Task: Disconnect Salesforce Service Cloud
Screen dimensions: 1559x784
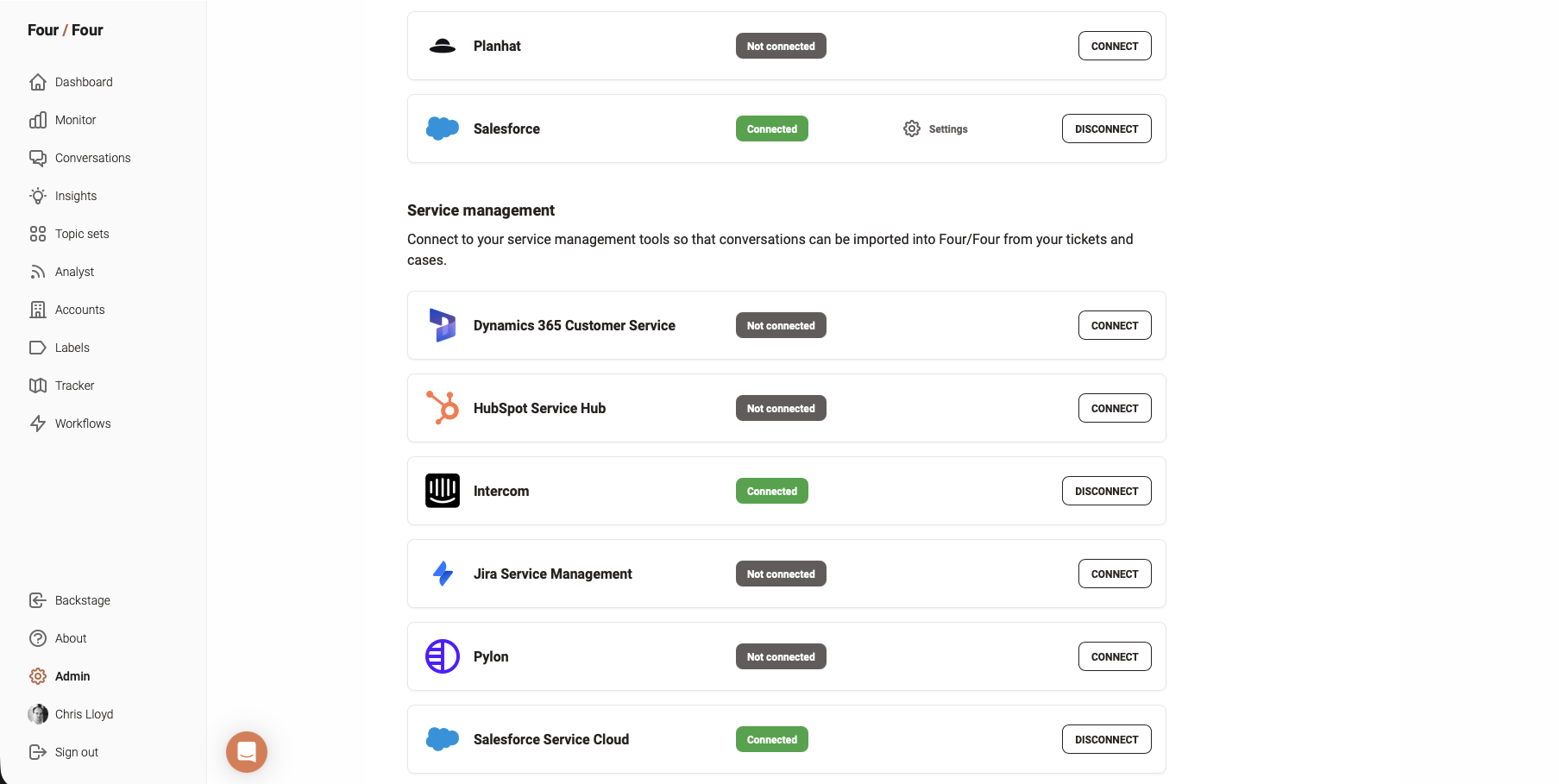Action: (1106, 739)
